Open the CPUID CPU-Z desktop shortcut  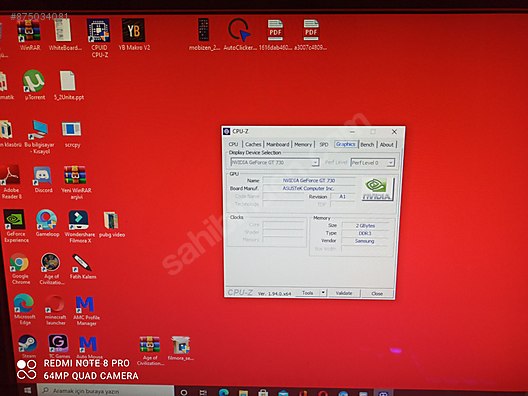click(x=99, y=37)
